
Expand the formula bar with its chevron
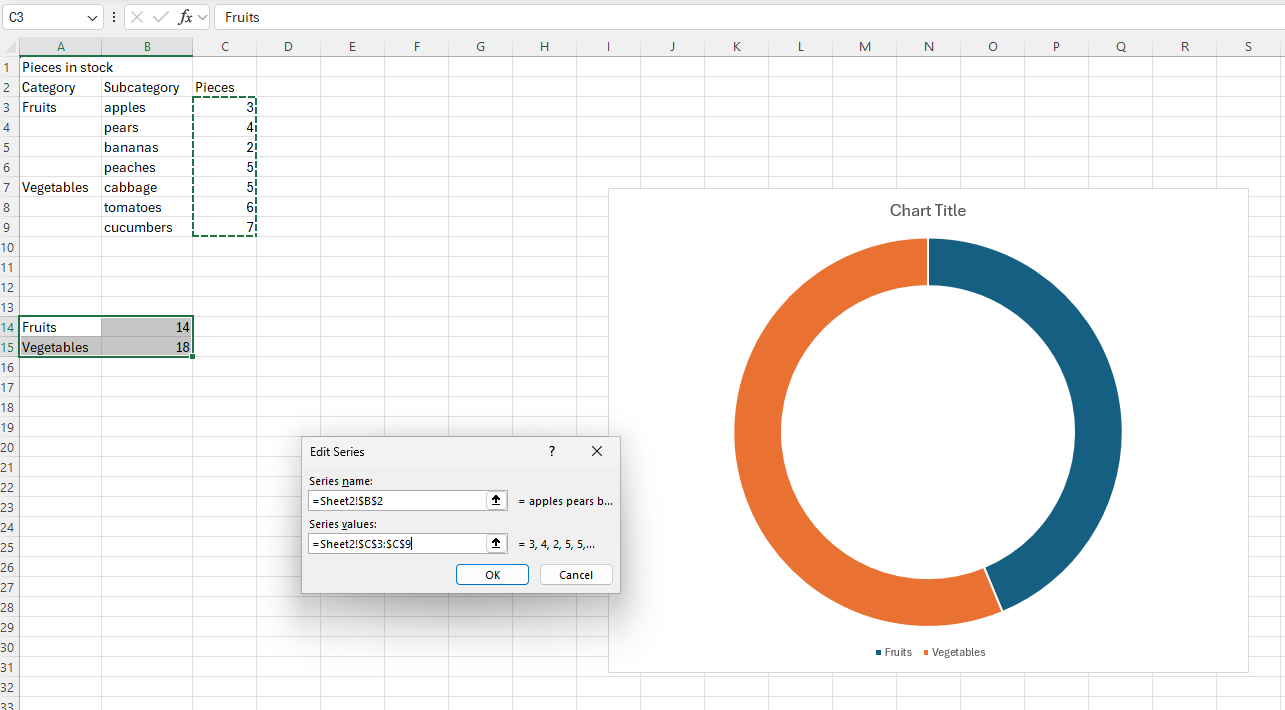[x=203, y=17]
